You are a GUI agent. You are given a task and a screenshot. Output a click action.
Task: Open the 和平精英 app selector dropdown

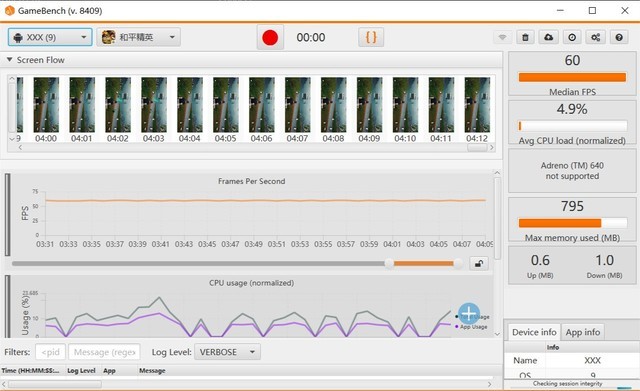(138, 38)
